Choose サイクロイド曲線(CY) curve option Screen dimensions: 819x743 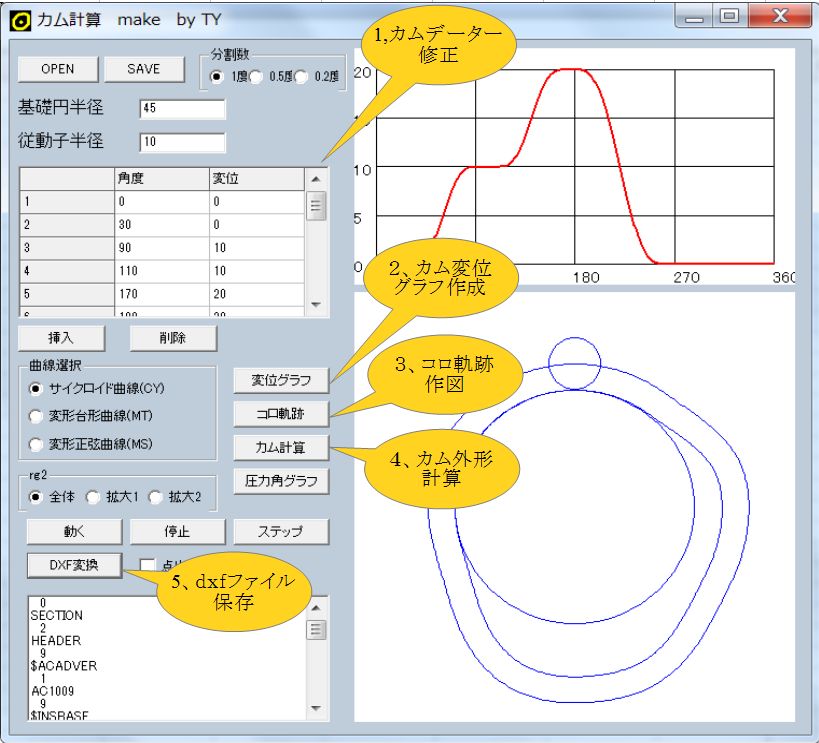pyautogui.click(x=38, y=388)
